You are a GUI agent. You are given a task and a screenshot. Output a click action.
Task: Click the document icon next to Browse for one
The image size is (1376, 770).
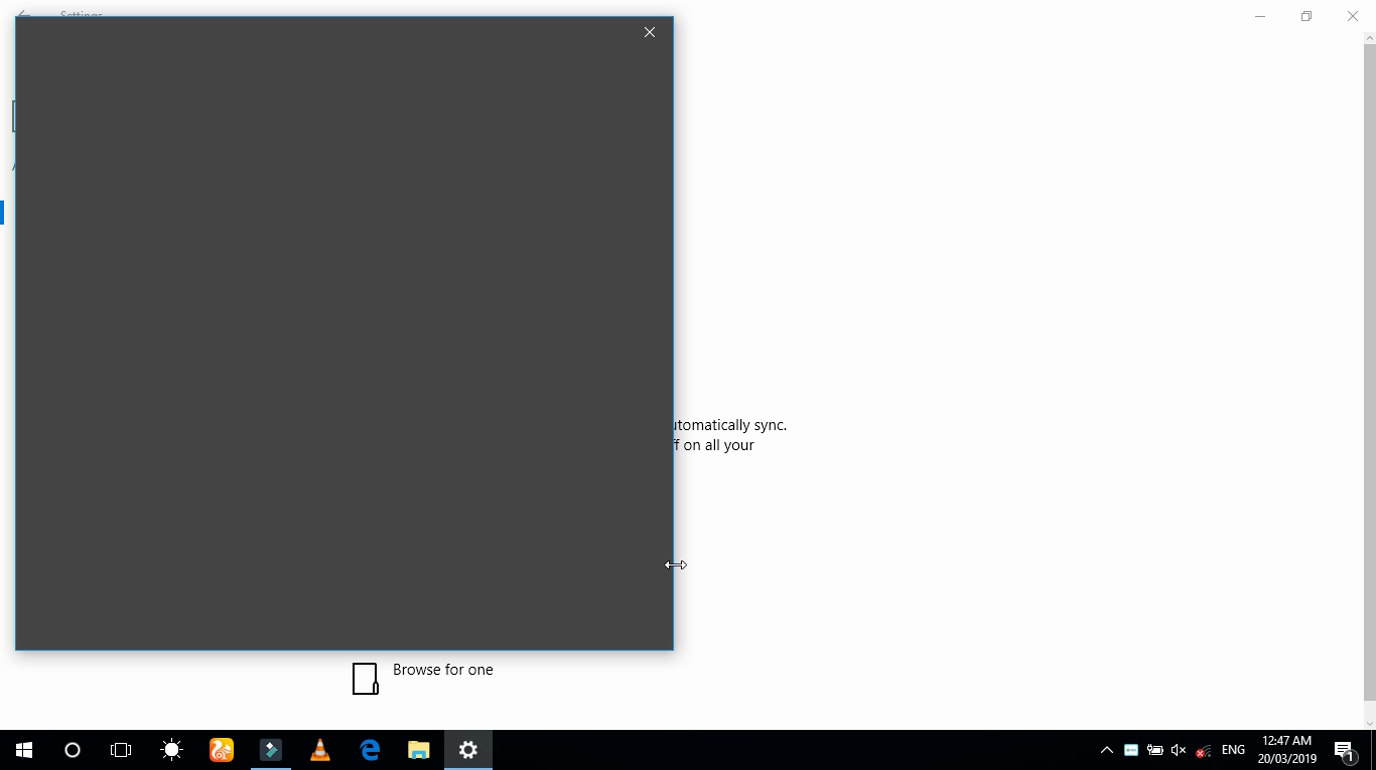point(364,678)
